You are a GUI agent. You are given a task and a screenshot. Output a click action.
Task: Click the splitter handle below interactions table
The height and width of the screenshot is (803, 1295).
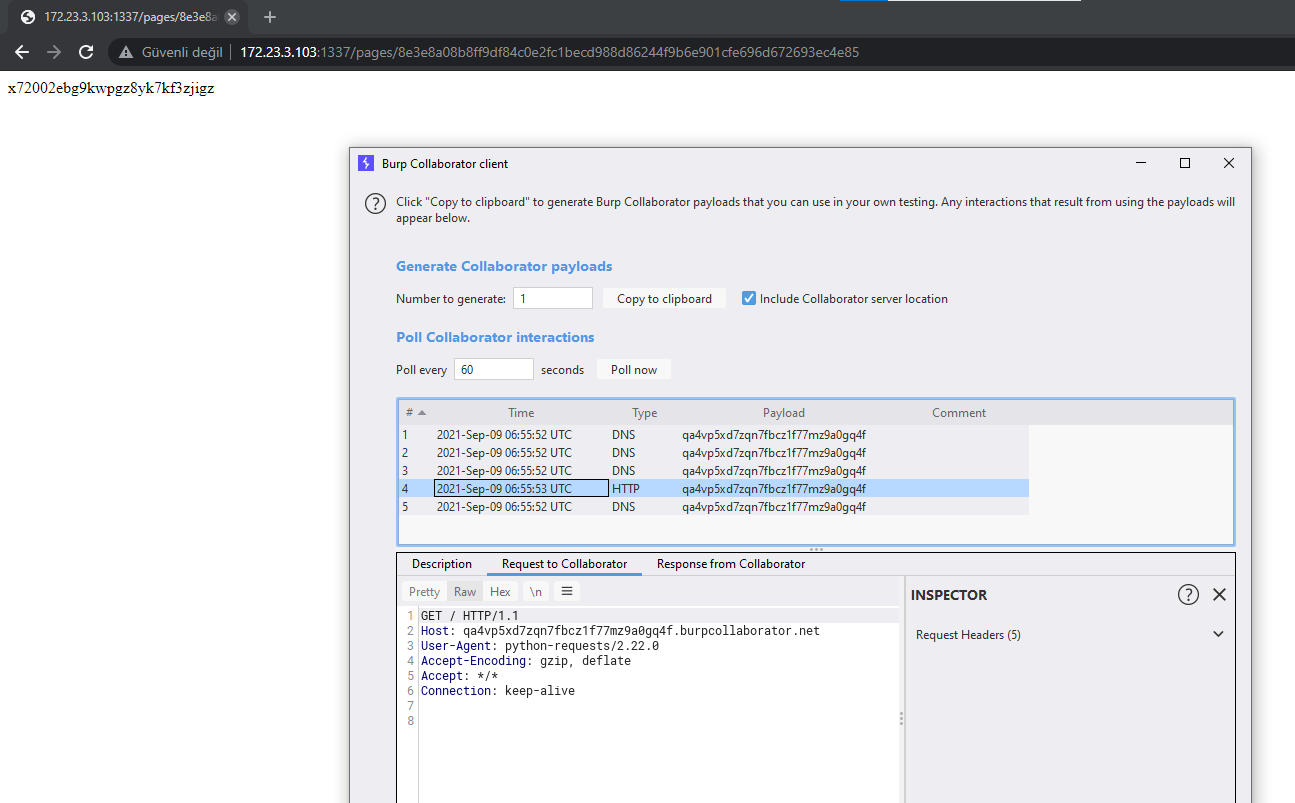coord(816,549)
